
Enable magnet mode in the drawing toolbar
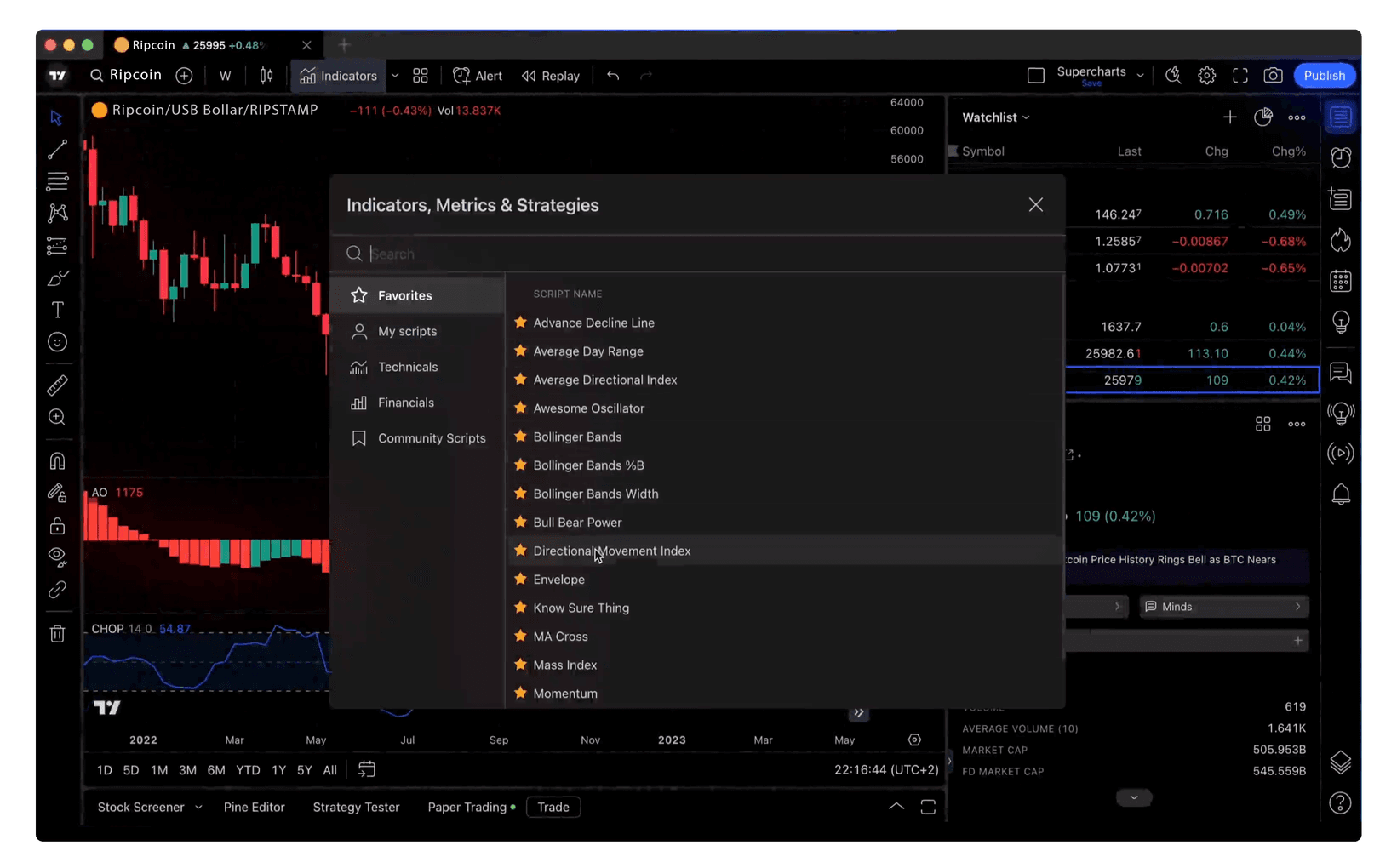(57, 460)
